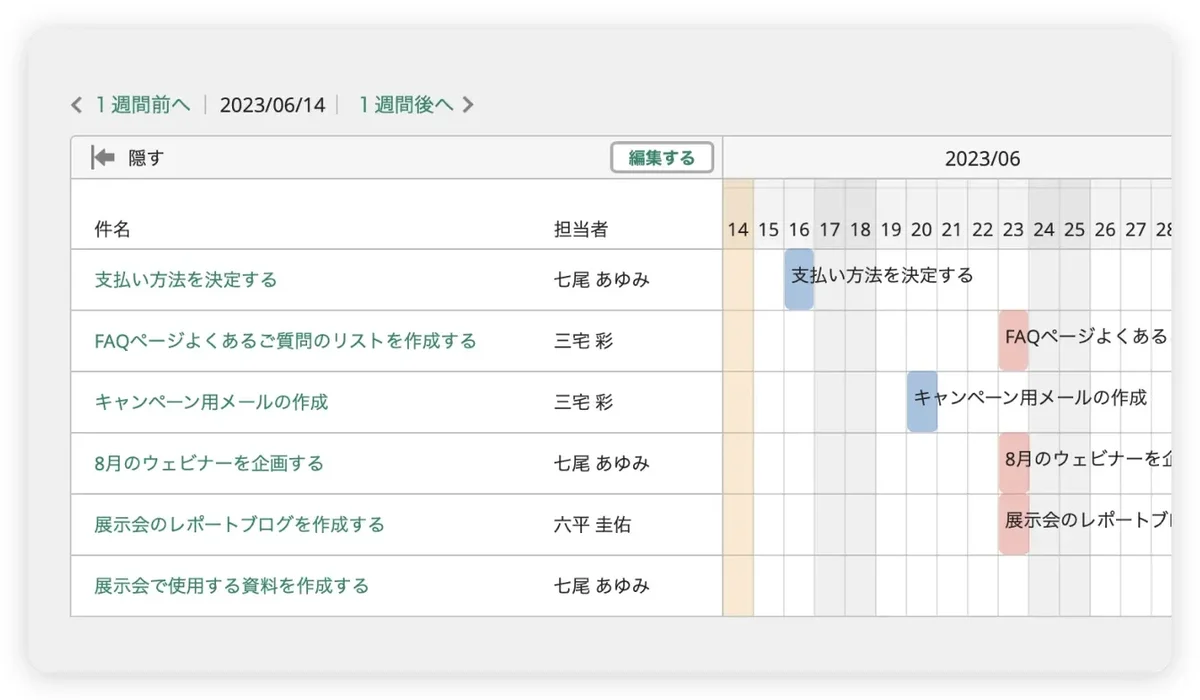Click day 26 in the chart header
The image size is (1200, 700).
[x=1105, y=230]
